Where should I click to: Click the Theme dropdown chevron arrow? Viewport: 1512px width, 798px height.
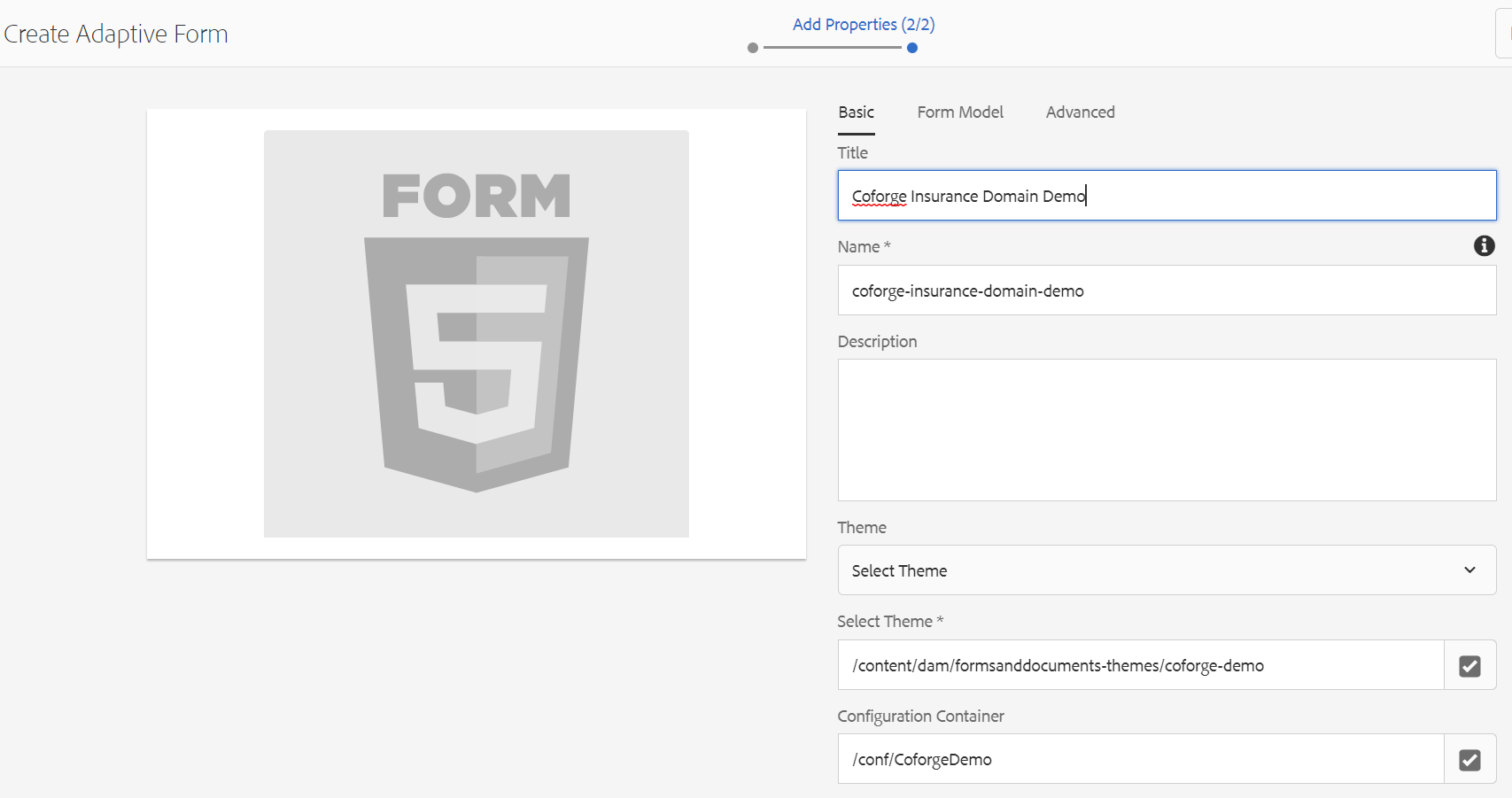[1469, 570]
